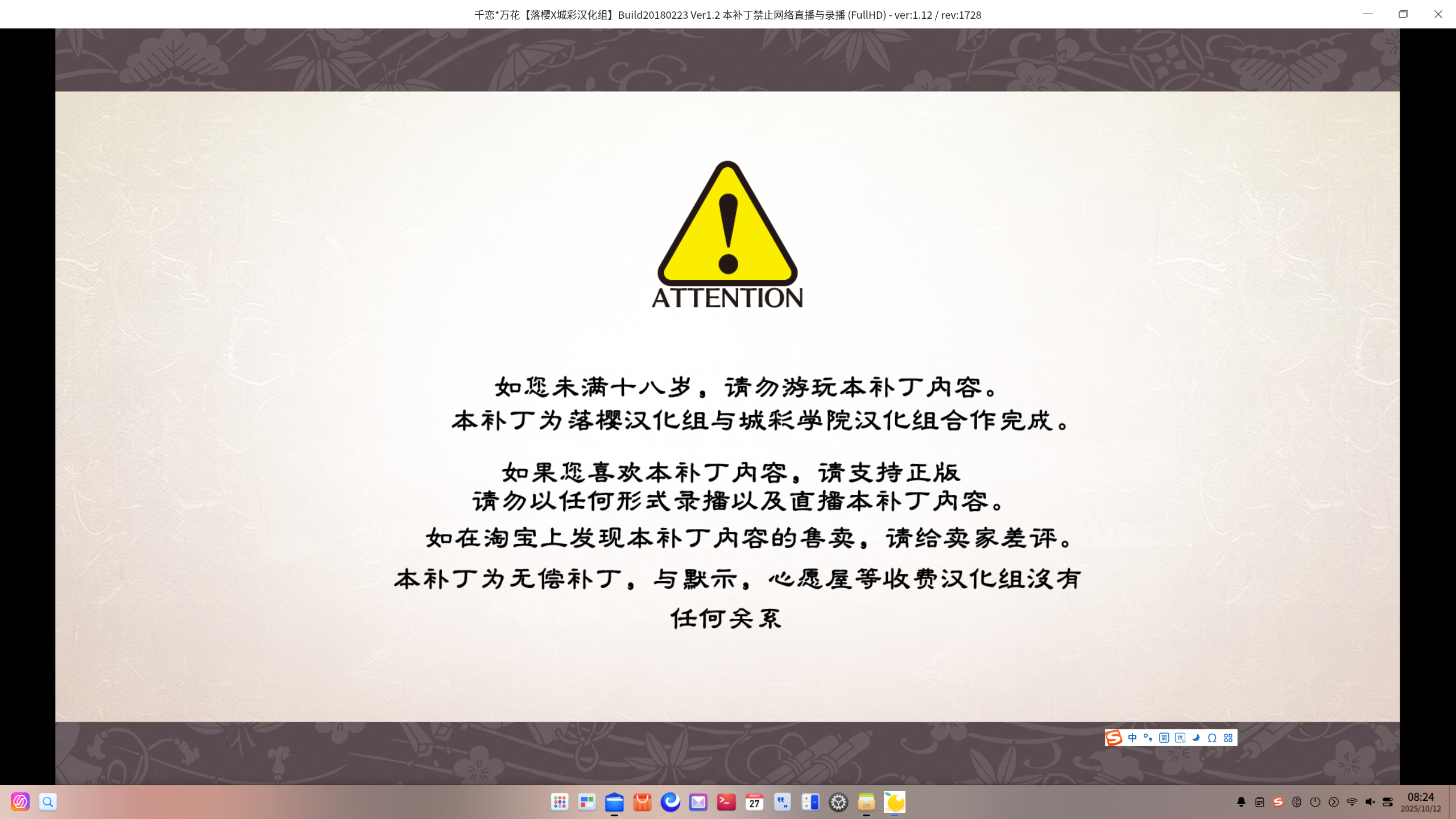The height and width of the screenshot is (819, 1456).
Task: Open the bell notifications in the tray
Action: [x=1241, y=802]
